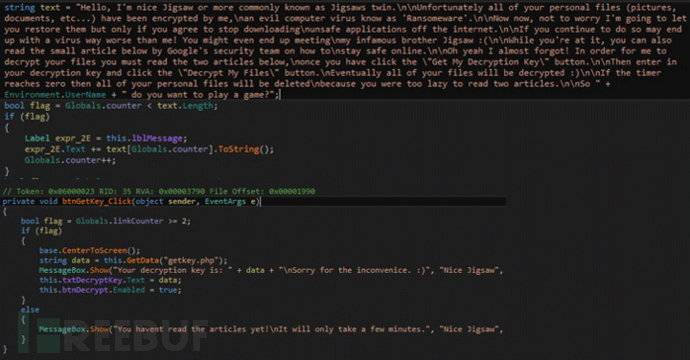The width and height of the screenshot is (690, 360).
Task: Click the 'btnGetKey_Click' method name
Action: 96,202
